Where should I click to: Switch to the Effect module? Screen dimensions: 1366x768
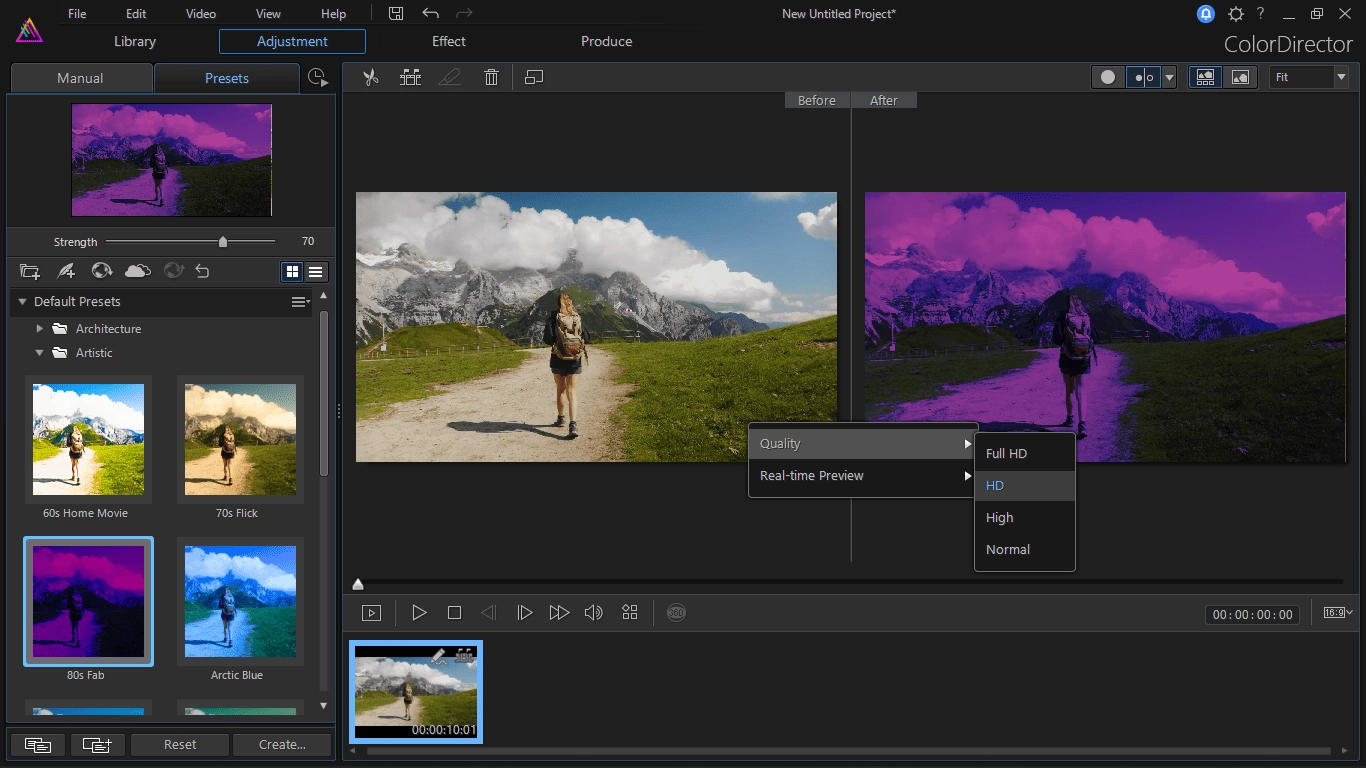pyautogui.click(x=449, y=41)
